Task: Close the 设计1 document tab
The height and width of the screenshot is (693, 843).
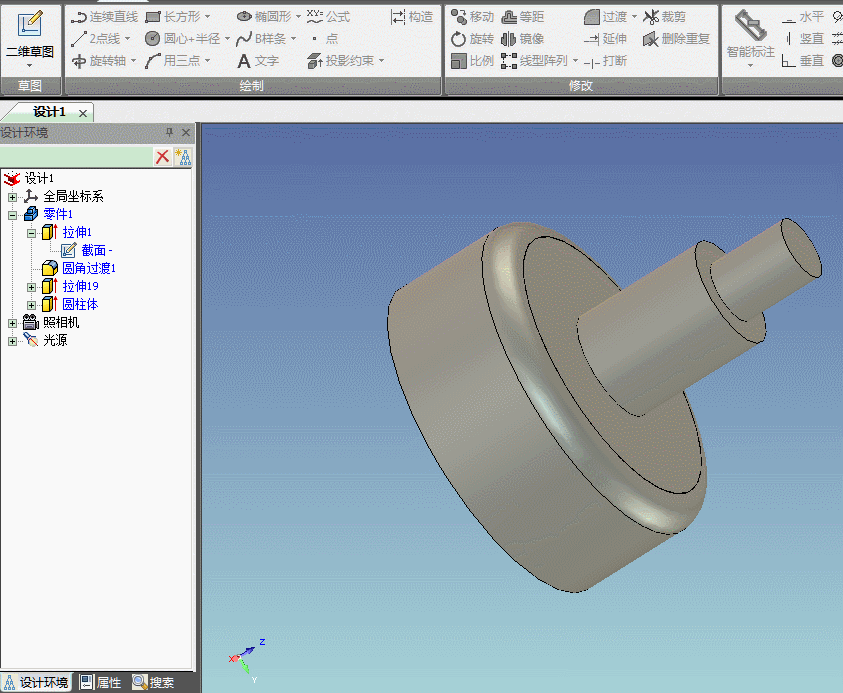Action: point(83,113)
